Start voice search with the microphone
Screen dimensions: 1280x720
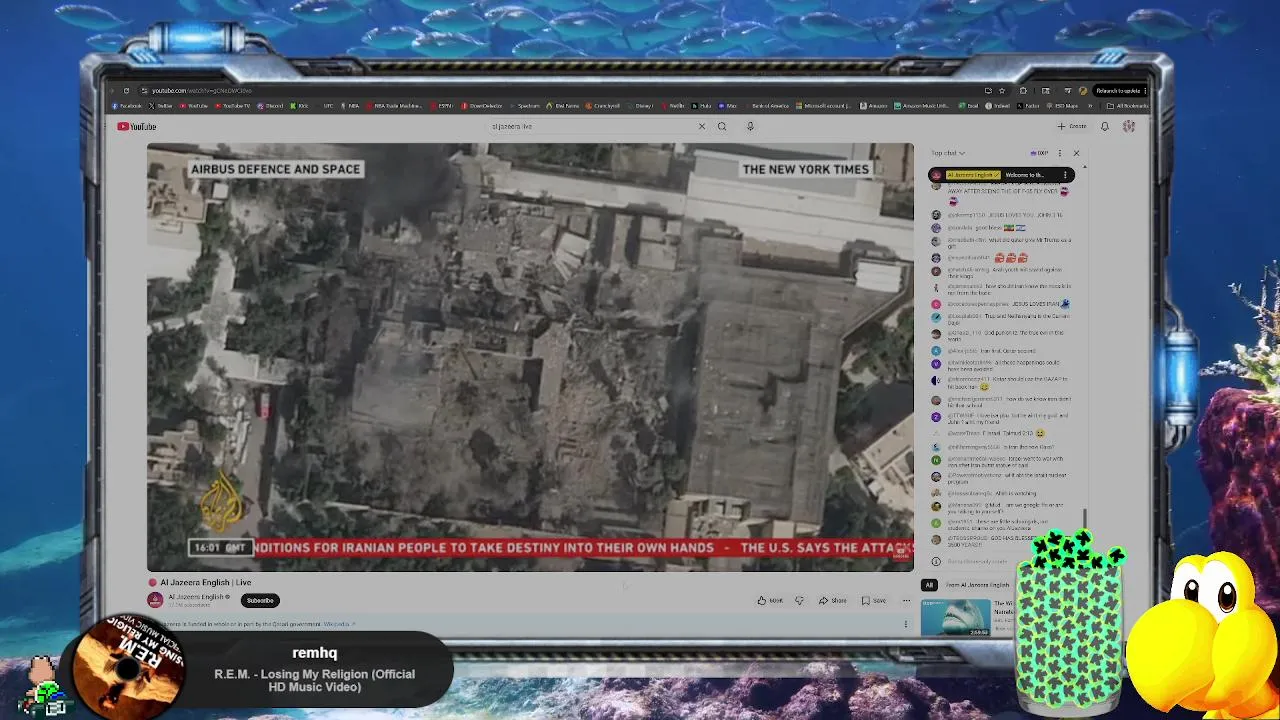[750, 126]
